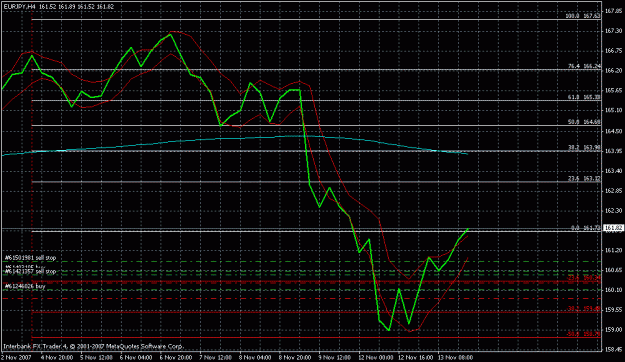The image size is (625, 362).
Task: Click the 167.30 price scale value
Action: tap(613, 31)
